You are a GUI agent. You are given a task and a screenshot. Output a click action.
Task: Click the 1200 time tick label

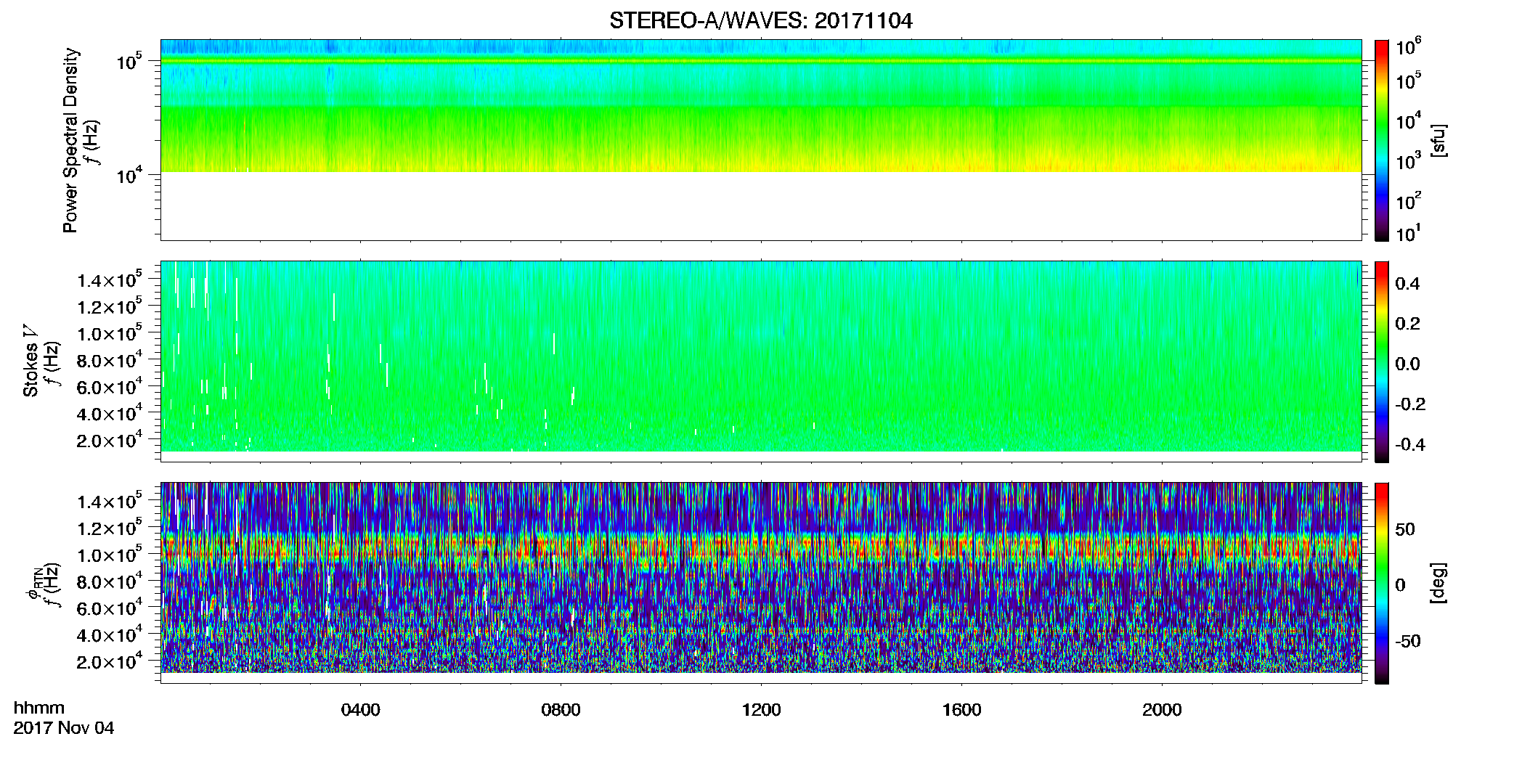tap(762, 710)
